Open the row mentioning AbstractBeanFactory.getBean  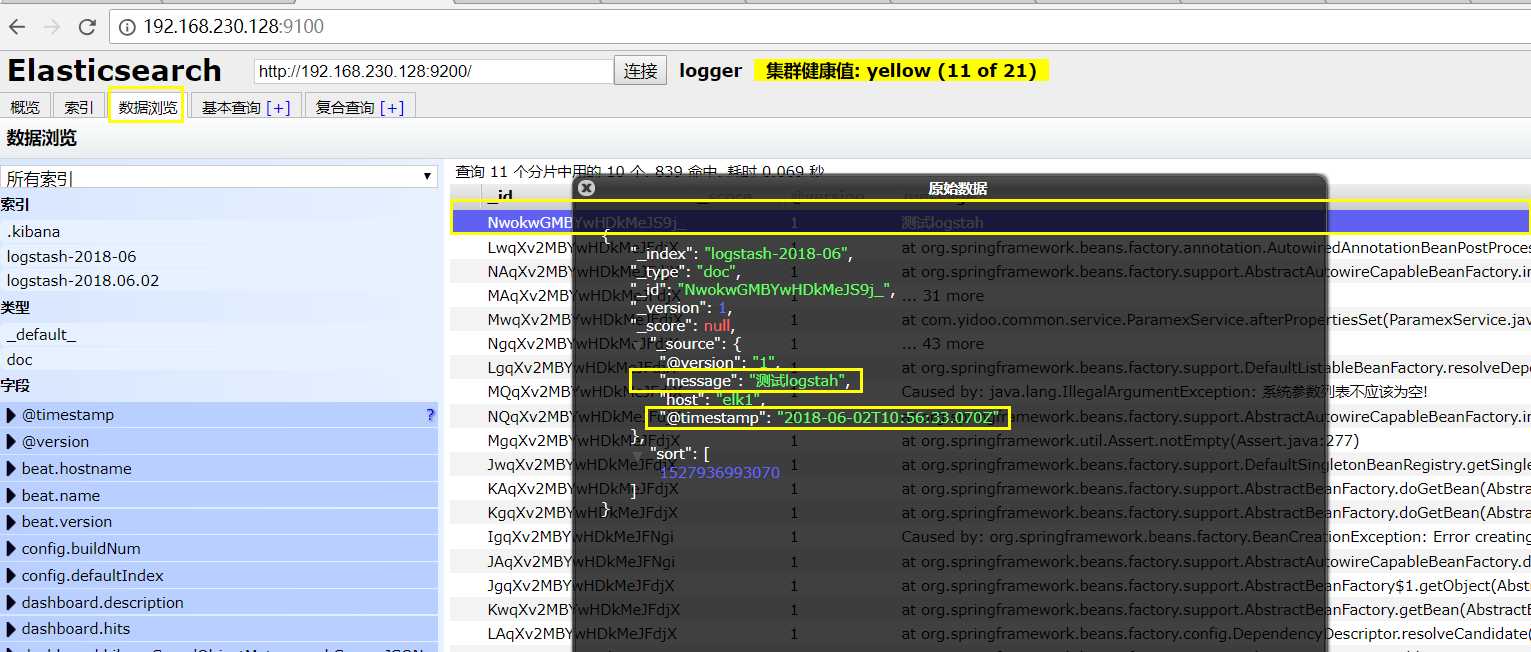click(x=991, y=610)
